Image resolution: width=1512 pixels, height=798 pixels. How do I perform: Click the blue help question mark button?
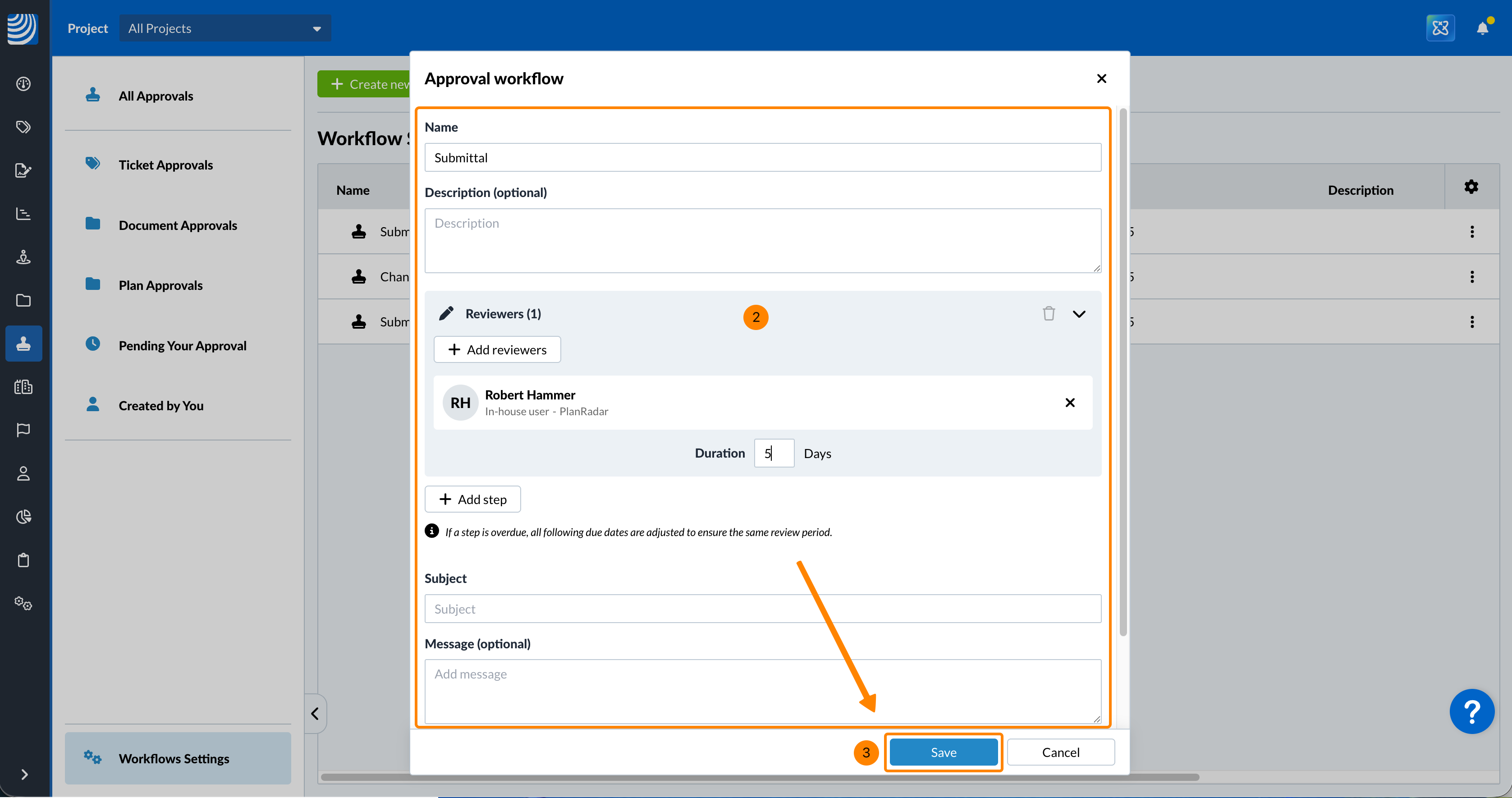[x=1471, y=711]
